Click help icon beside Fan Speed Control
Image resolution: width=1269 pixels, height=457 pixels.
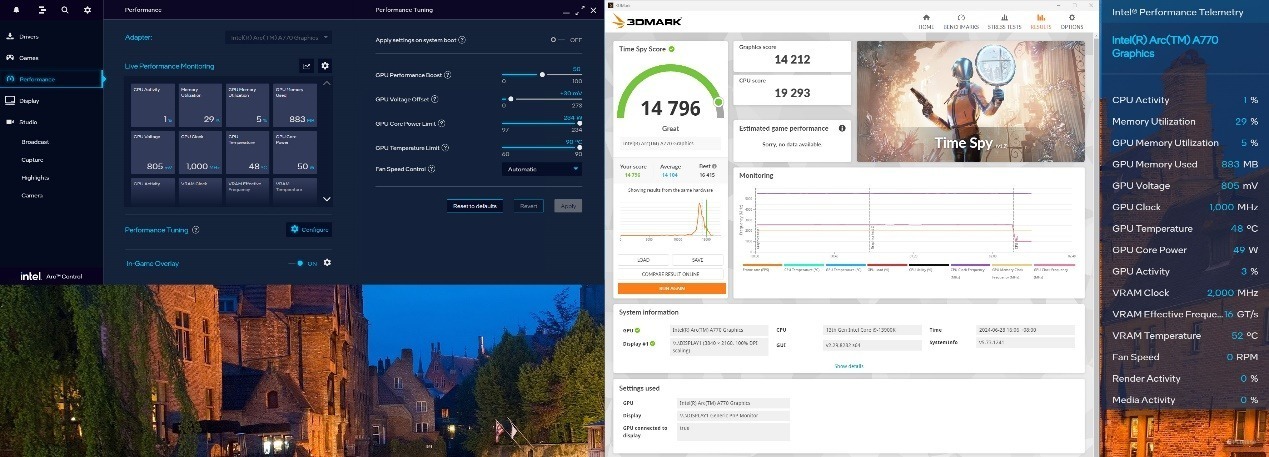tap(432, 169)
